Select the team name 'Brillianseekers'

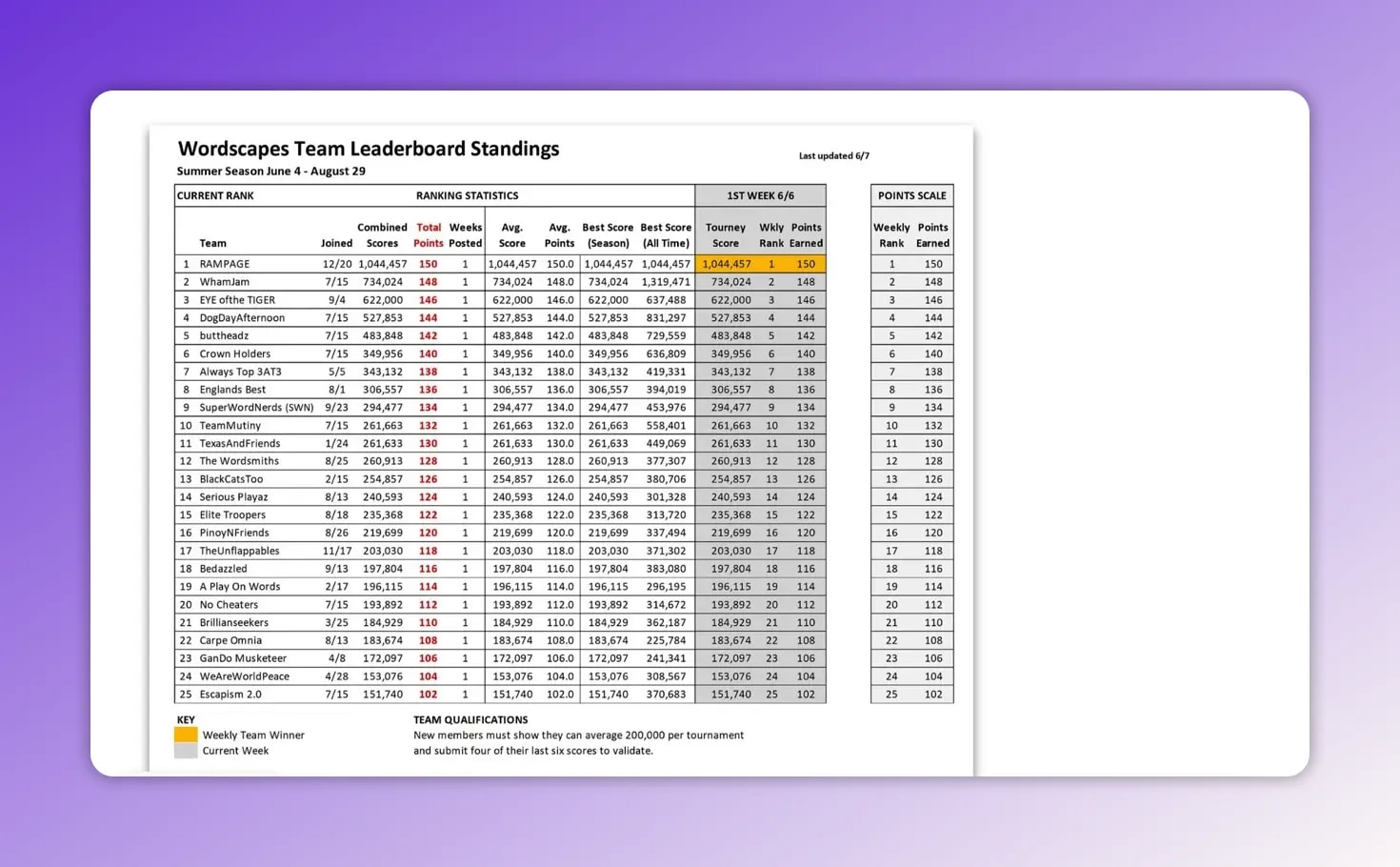234,623
